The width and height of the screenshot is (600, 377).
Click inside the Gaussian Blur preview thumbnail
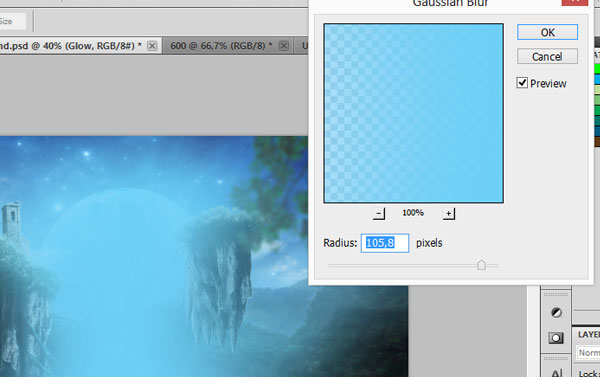tap(413, 113)
